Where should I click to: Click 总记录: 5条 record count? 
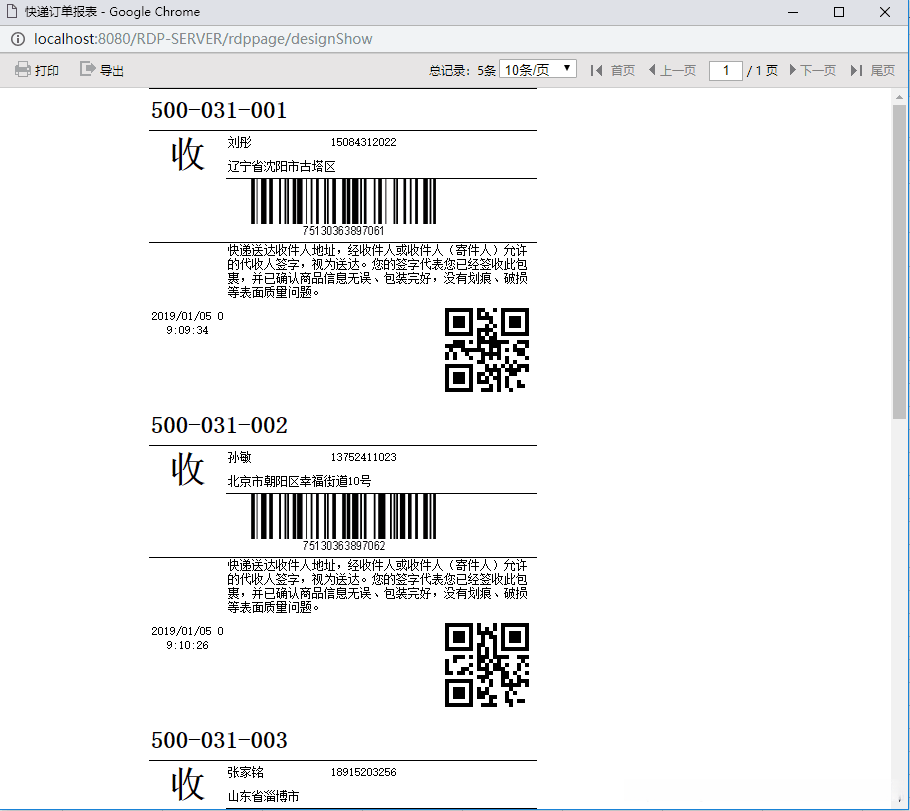(x=462, y=70)
